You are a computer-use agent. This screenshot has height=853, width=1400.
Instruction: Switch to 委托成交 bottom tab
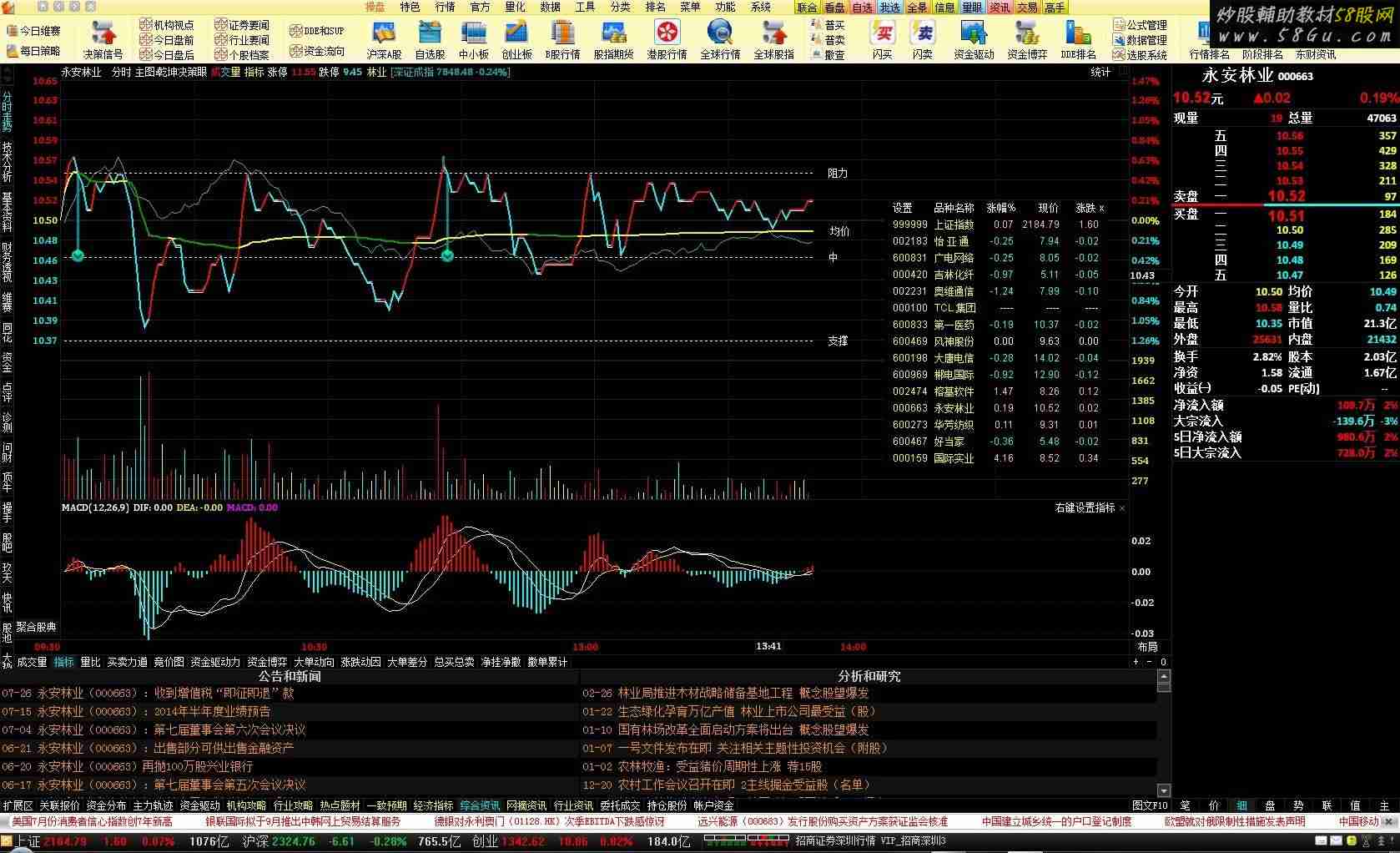coord(621,805)
